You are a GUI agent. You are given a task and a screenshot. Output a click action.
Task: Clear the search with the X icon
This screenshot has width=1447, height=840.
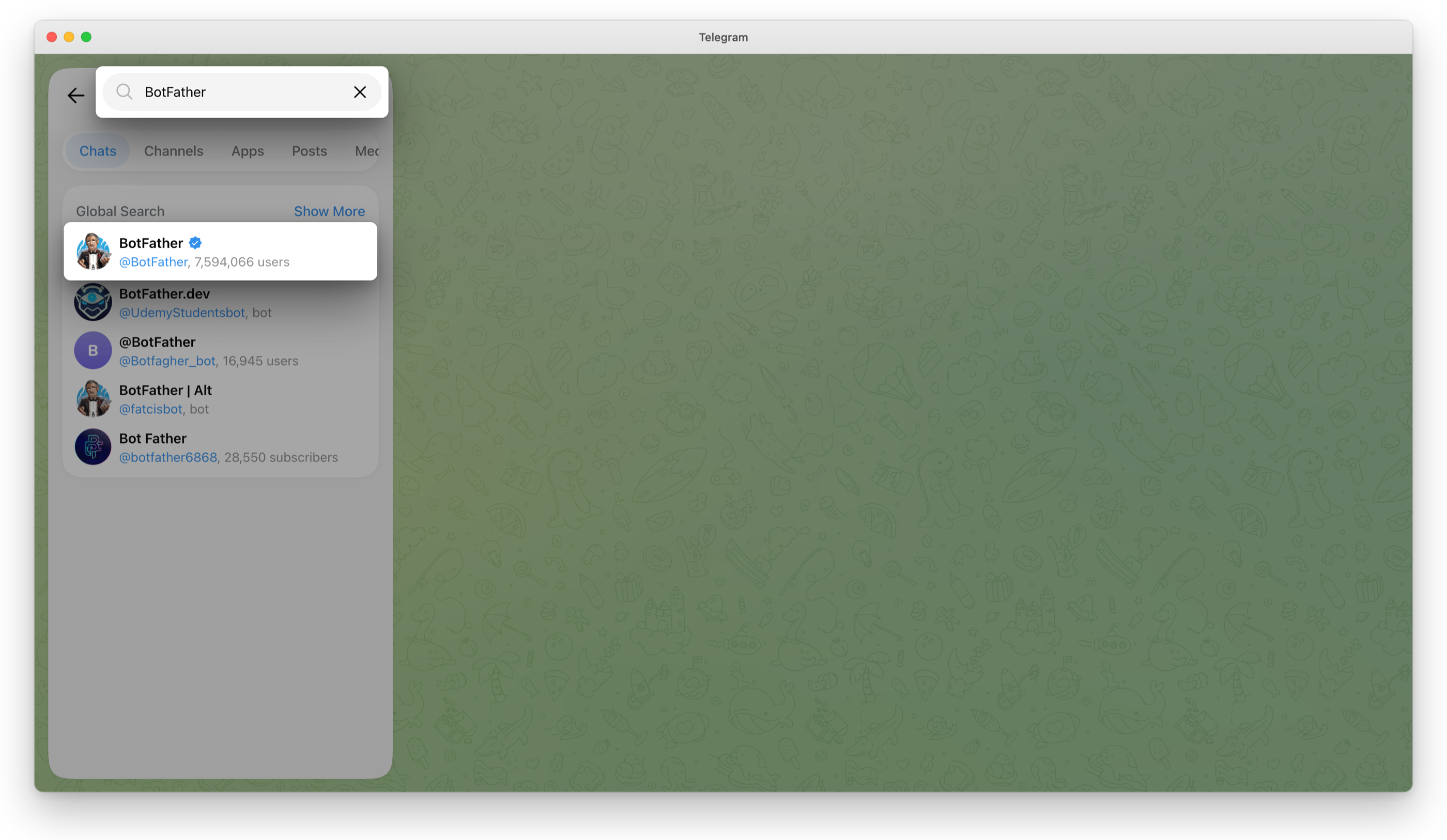tap(360, 92)
